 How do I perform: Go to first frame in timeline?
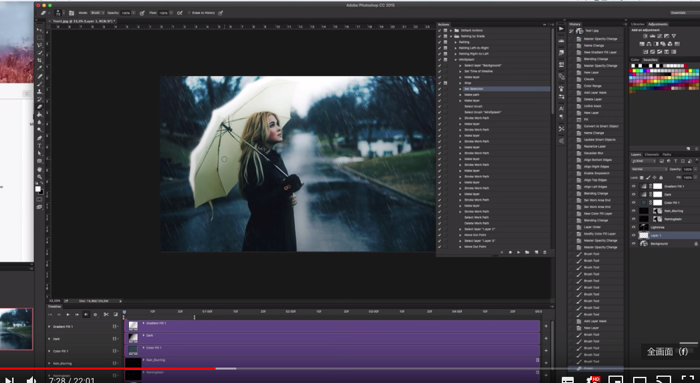[50, 314]
